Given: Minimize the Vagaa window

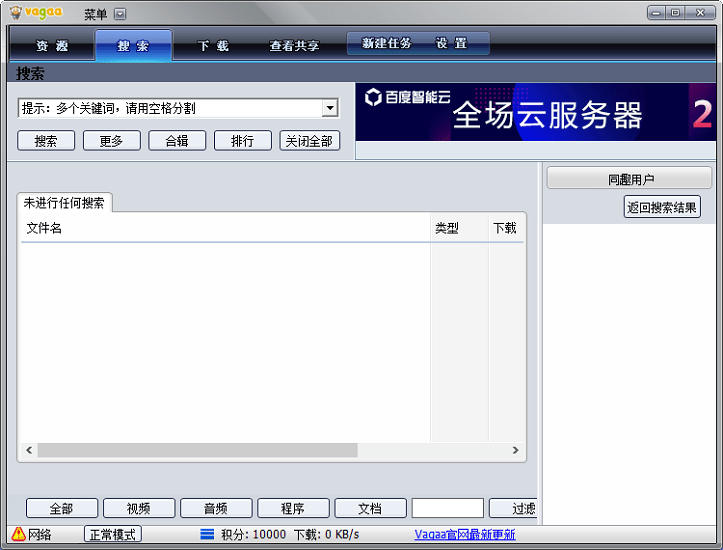Looking at the screenshot, I should [x=656, y=13].
